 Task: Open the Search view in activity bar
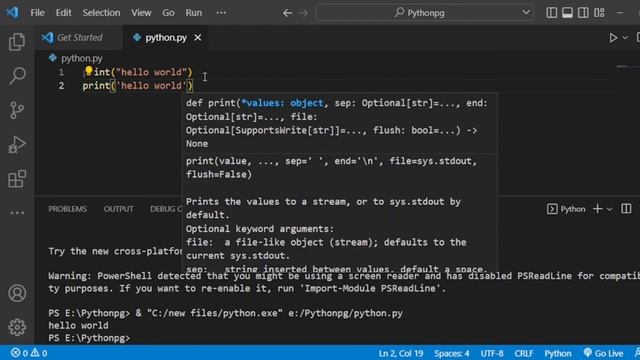(17, 76)
